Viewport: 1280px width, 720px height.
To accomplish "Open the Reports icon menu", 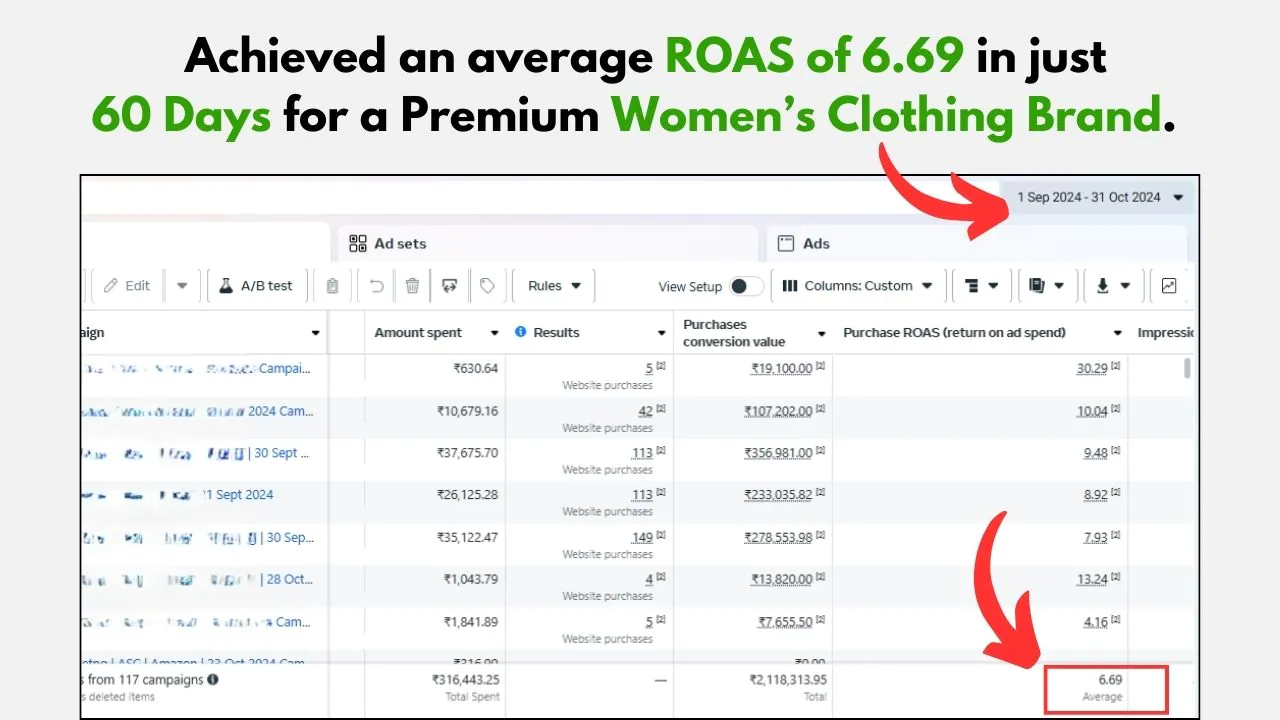I will (x=1047, y=286).
